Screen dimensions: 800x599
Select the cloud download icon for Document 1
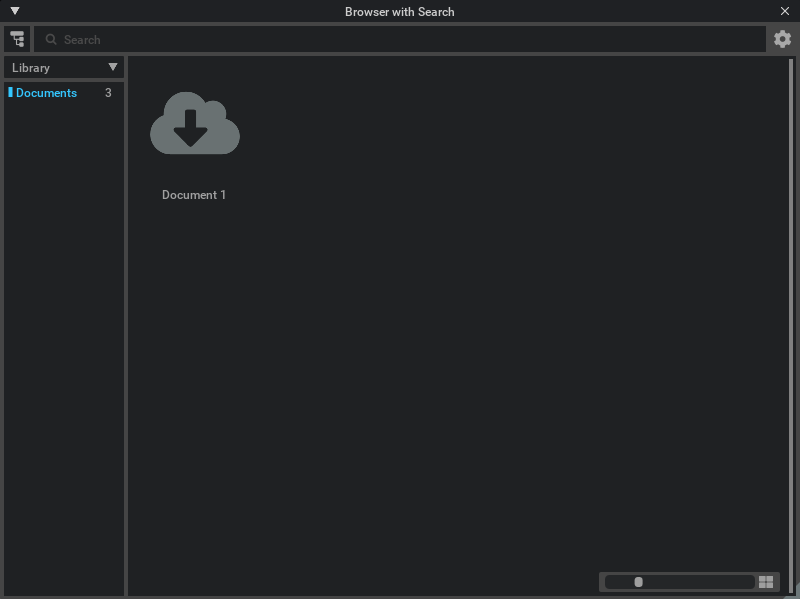pos(194,122)
